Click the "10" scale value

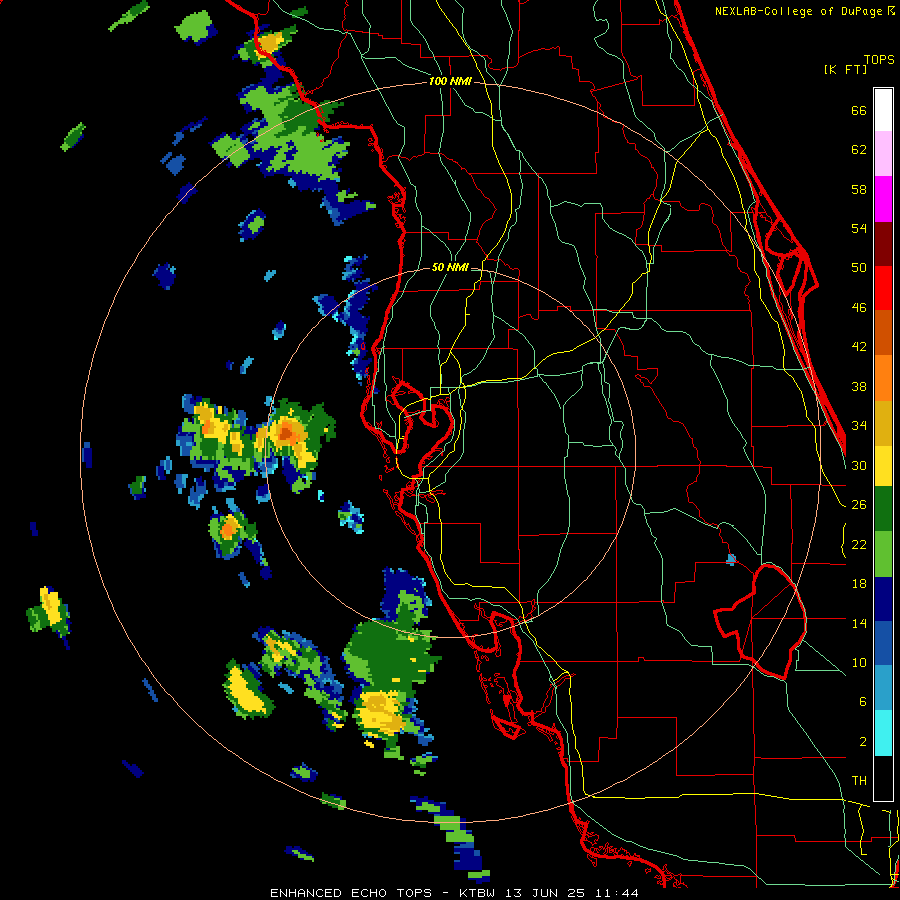point(859,662)
